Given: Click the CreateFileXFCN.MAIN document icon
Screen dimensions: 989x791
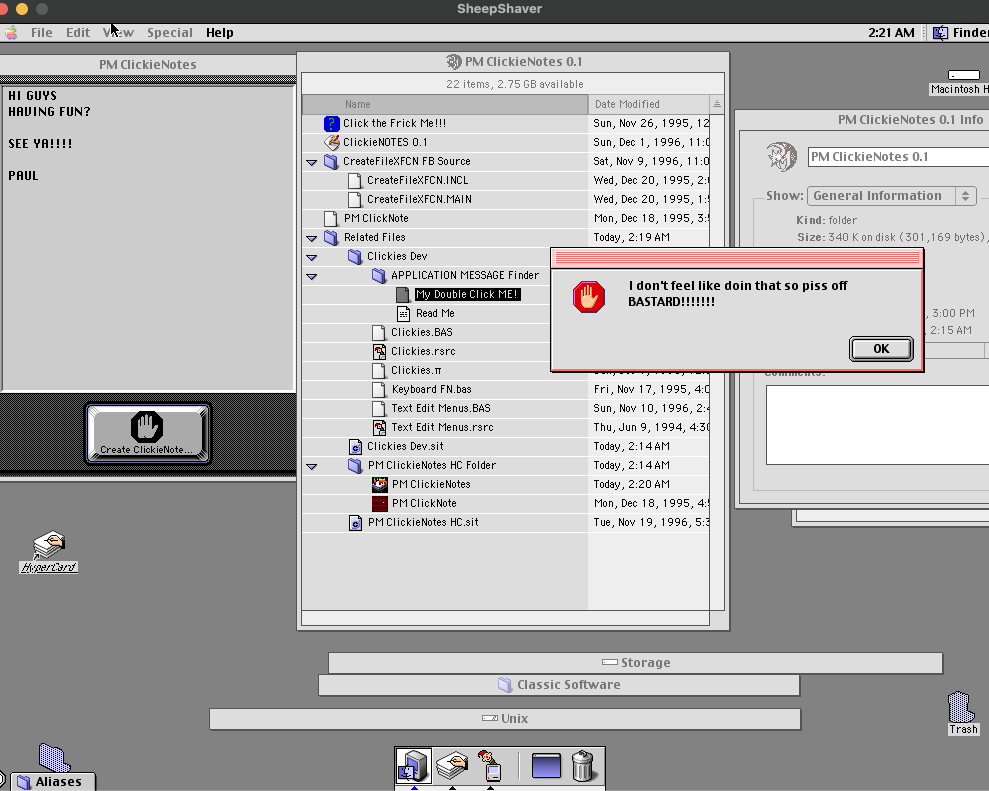Looking at the screenshot, I should pos(355,199).
